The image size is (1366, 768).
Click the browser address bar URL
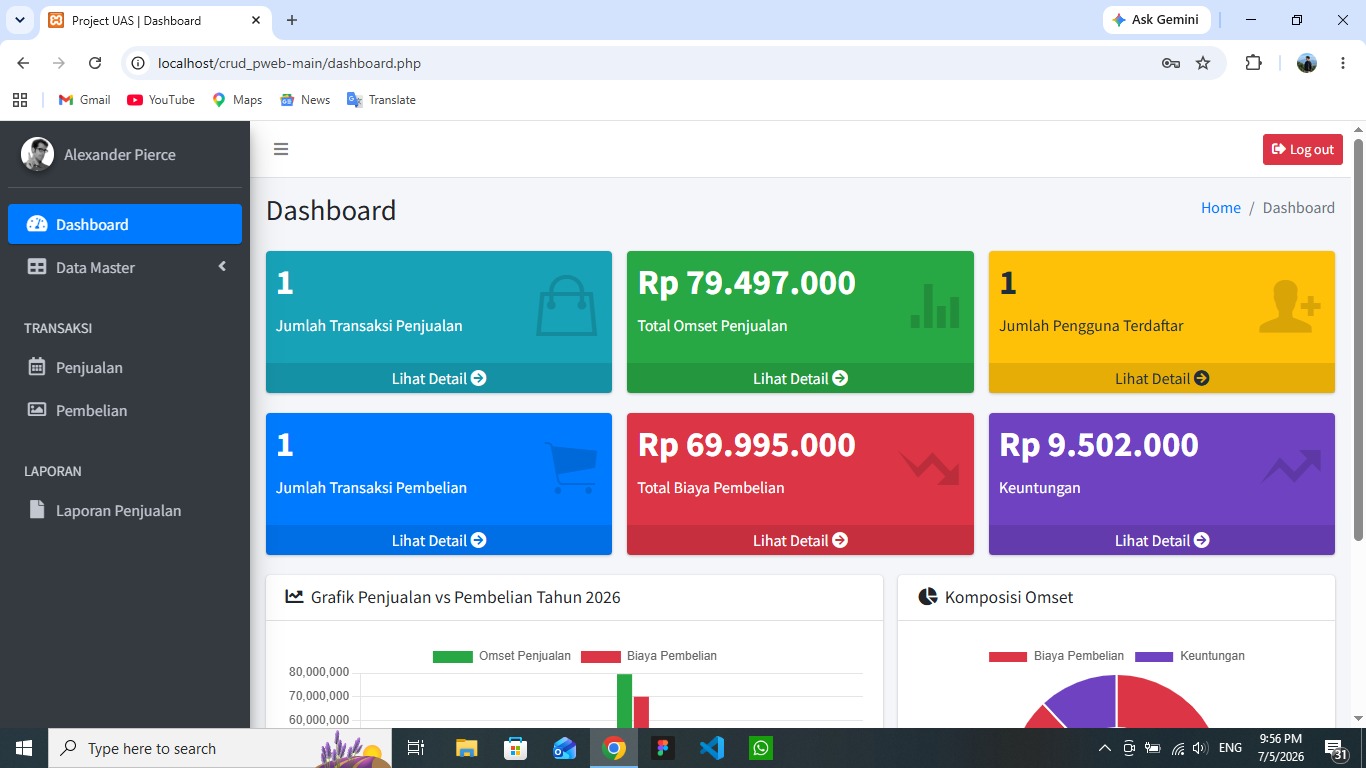(x=289, y=63)
